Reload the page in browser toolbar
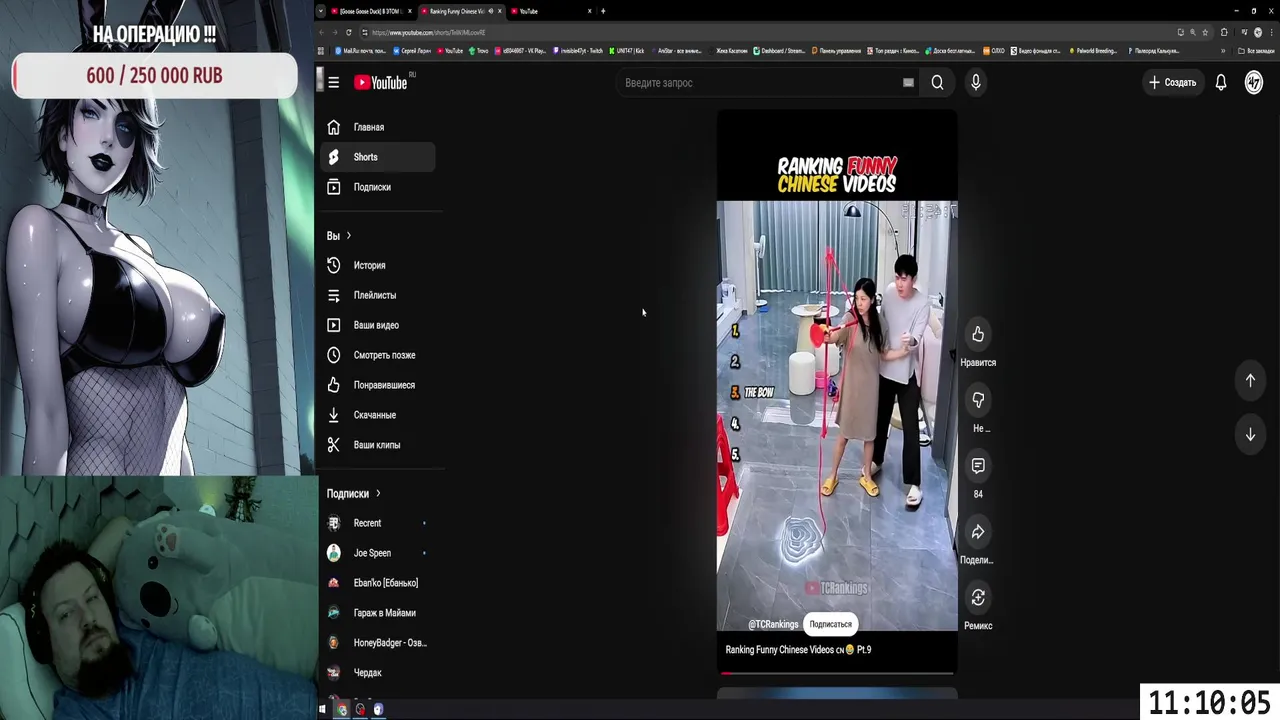 [x=348, y=32]
